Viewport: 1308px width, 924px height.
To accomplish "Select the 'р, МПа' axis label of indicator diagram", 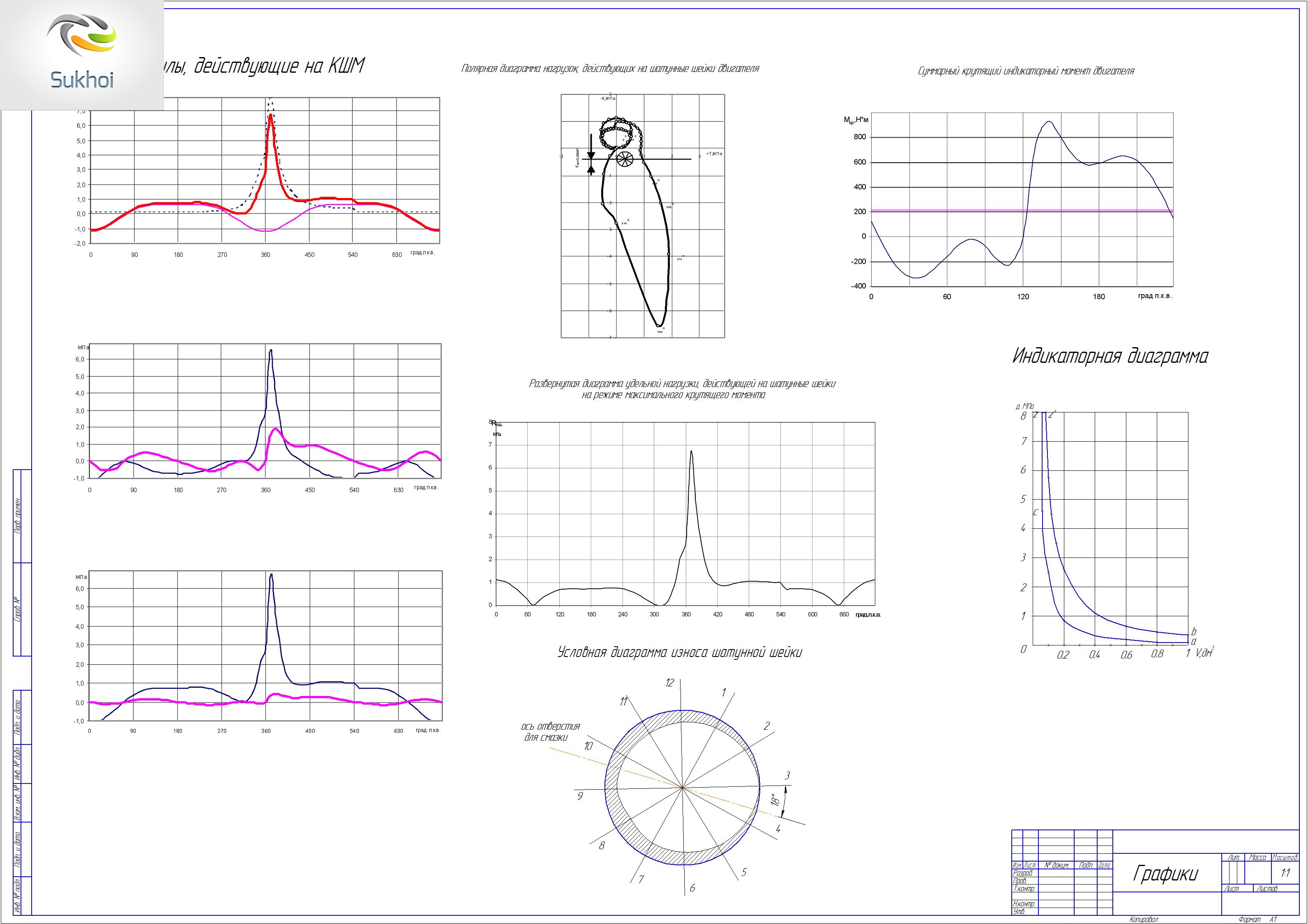I will click(x=1025, y=406).
